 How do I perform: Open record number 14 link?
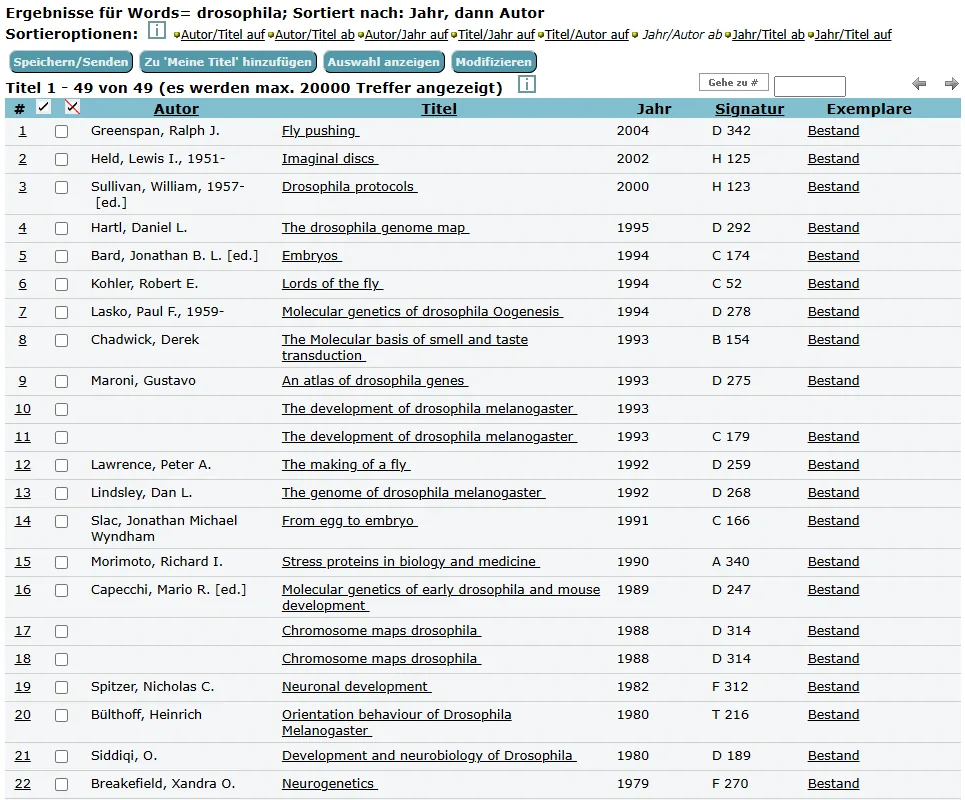(23, 521)
